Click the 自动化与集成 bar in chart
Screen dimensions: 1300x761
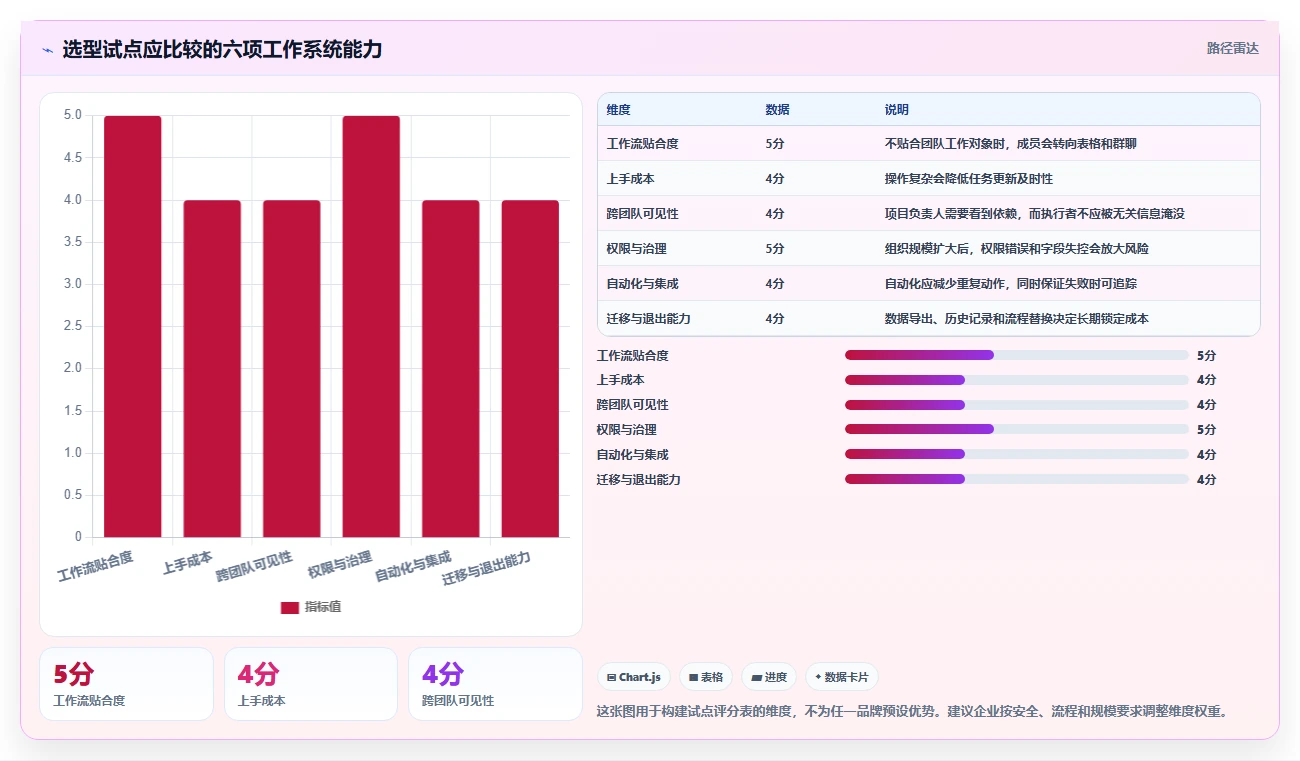tap(451, 368)
